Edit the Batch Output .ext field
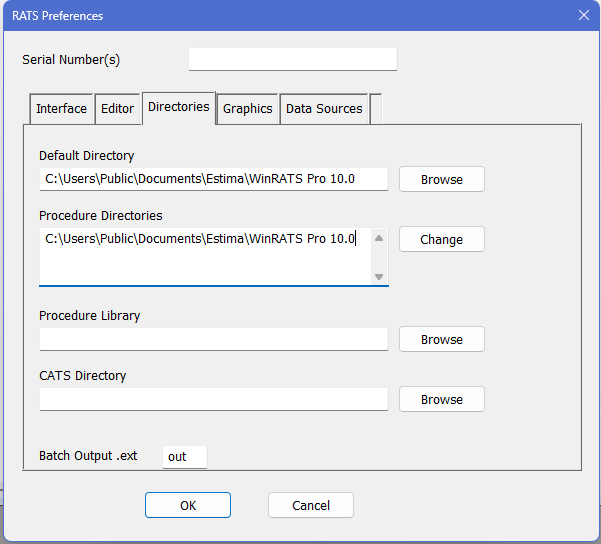The width and height of the screenshot is (601, 544). pos(184,457)
